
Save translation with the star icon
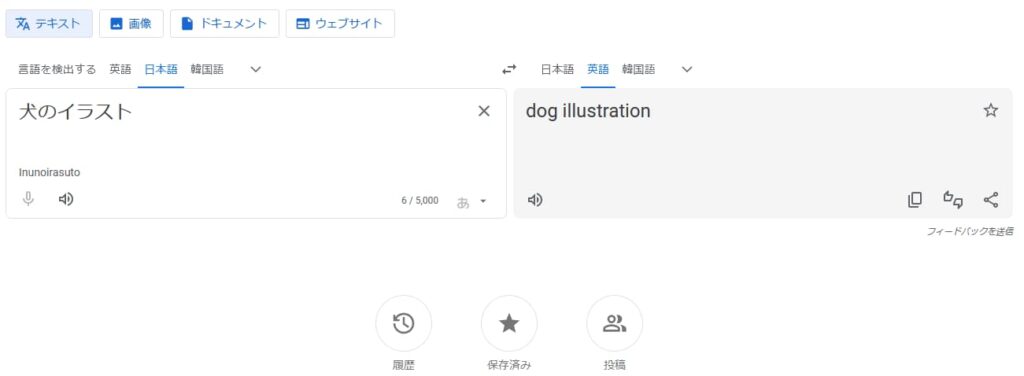(x=991, y=110)
